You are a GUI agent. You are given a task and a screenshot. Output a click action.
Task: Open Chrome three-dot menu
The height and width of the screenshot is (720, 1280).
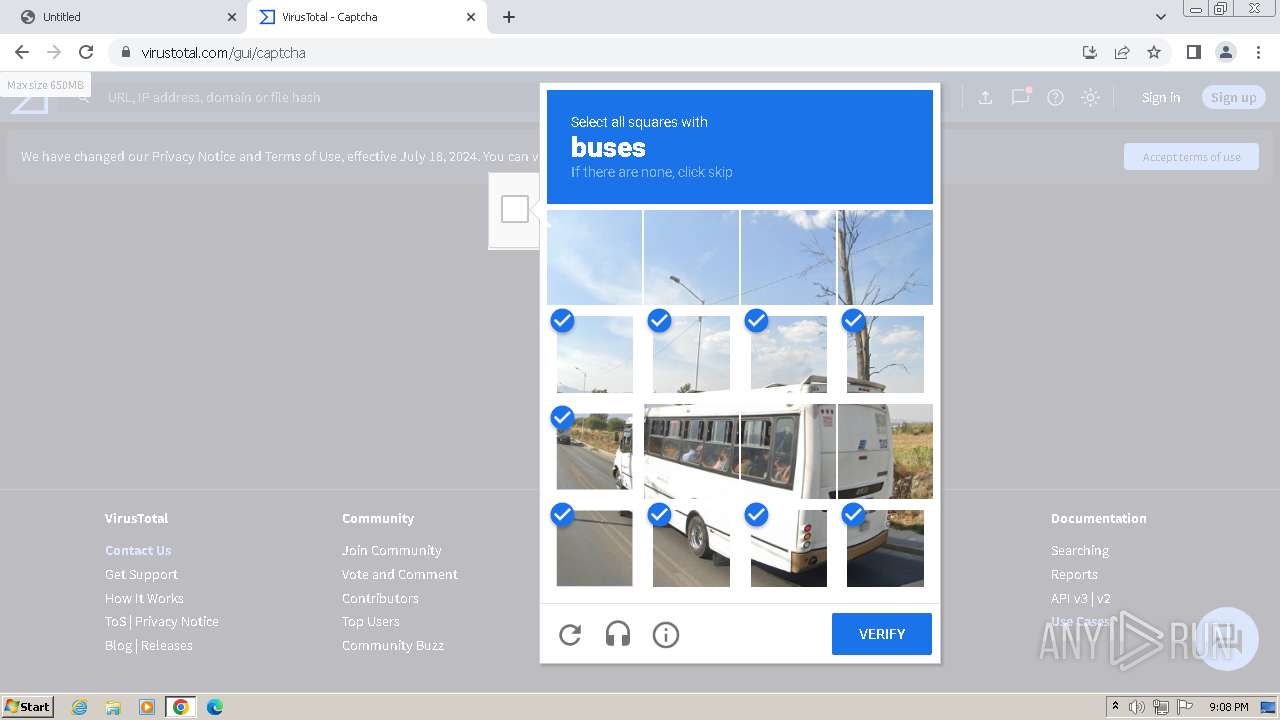click(1258, 52)
